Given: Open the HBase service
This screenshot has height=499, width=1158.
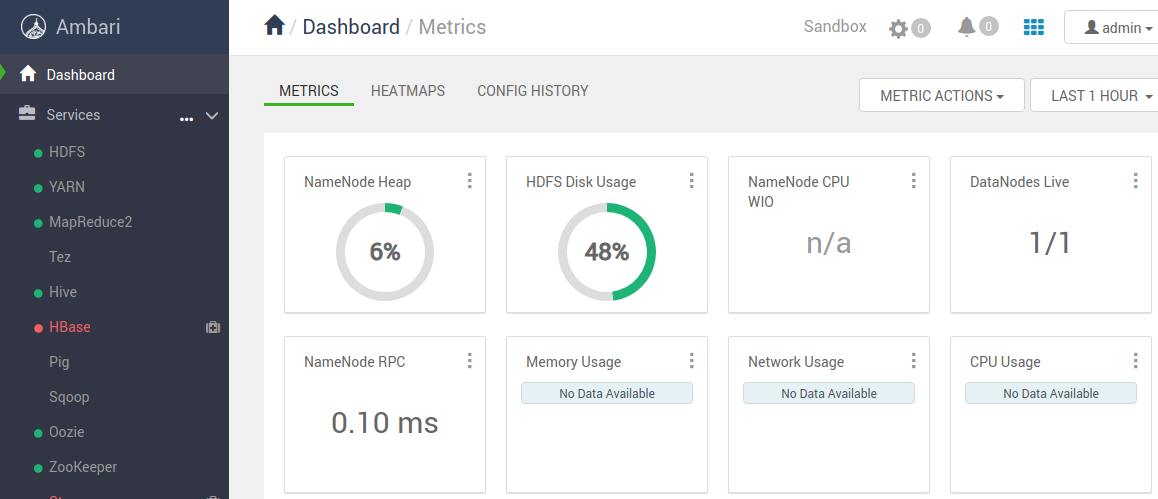Looking at the screenshot, I should (x=70, y=327).
